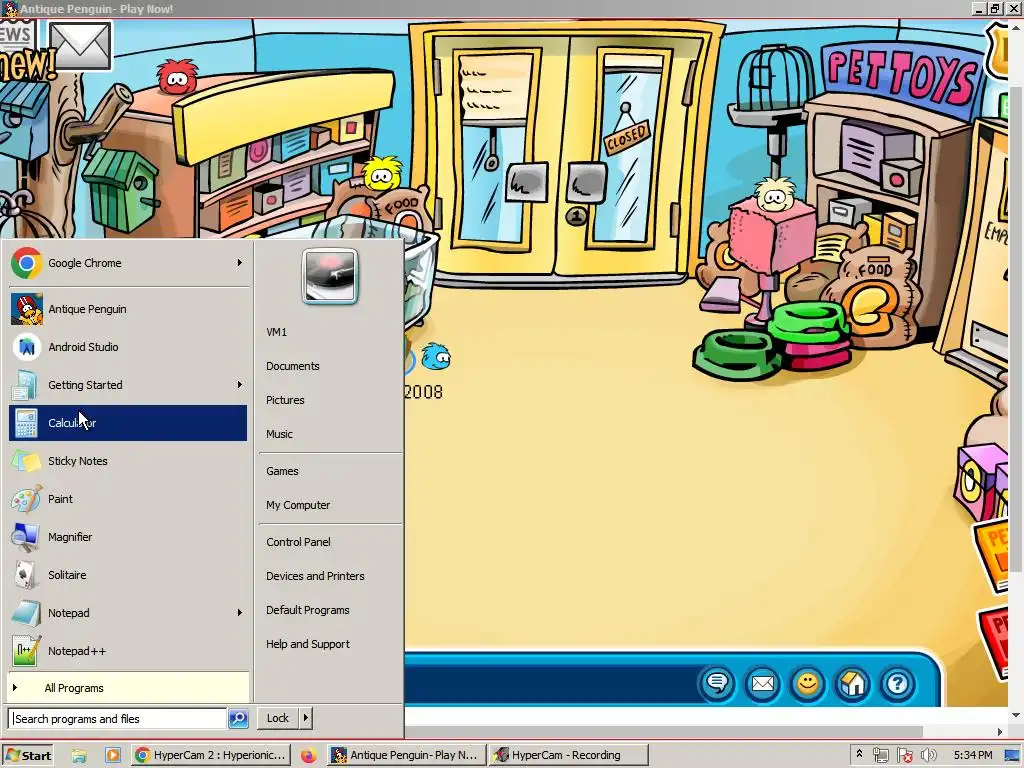Launch Solitaire game
Screen dimensions: 1024x768
(128, 575)
